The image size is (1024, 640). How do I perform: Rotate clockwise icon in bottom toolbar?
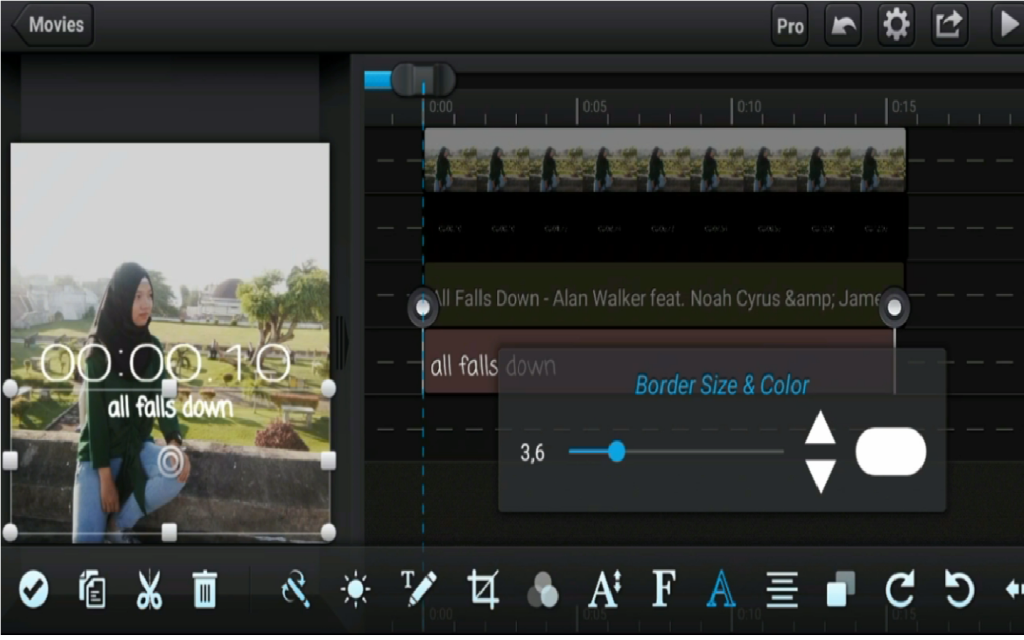click(900, 589)
